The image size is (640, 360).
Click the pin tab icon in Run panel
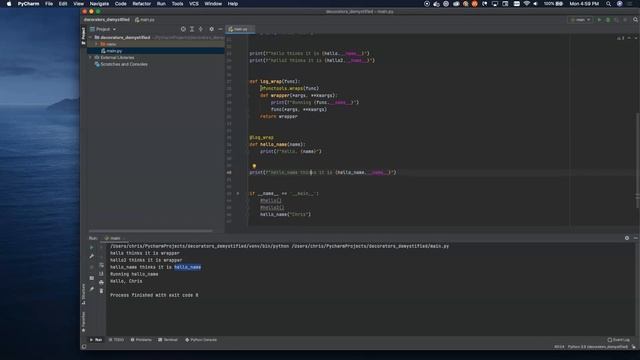tap(91, 289)
